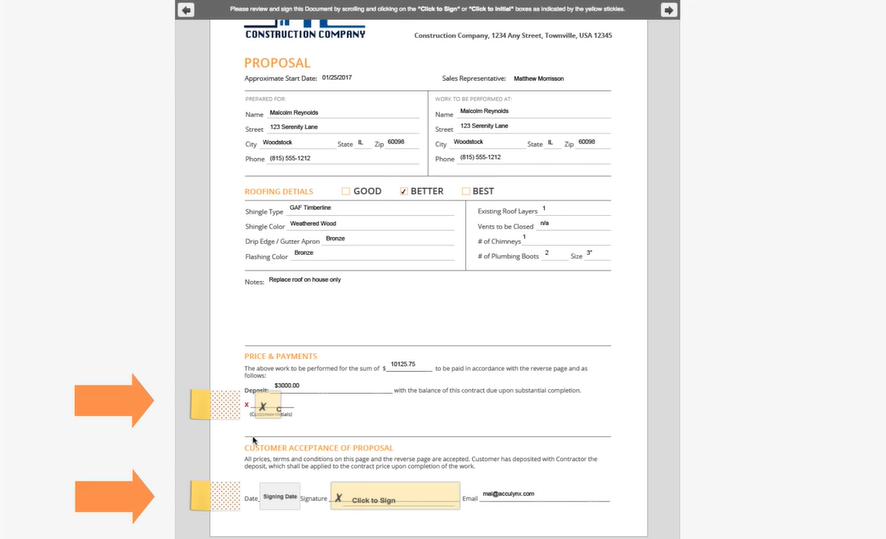Click the Flashing Color value Bronze

point(303,253)
